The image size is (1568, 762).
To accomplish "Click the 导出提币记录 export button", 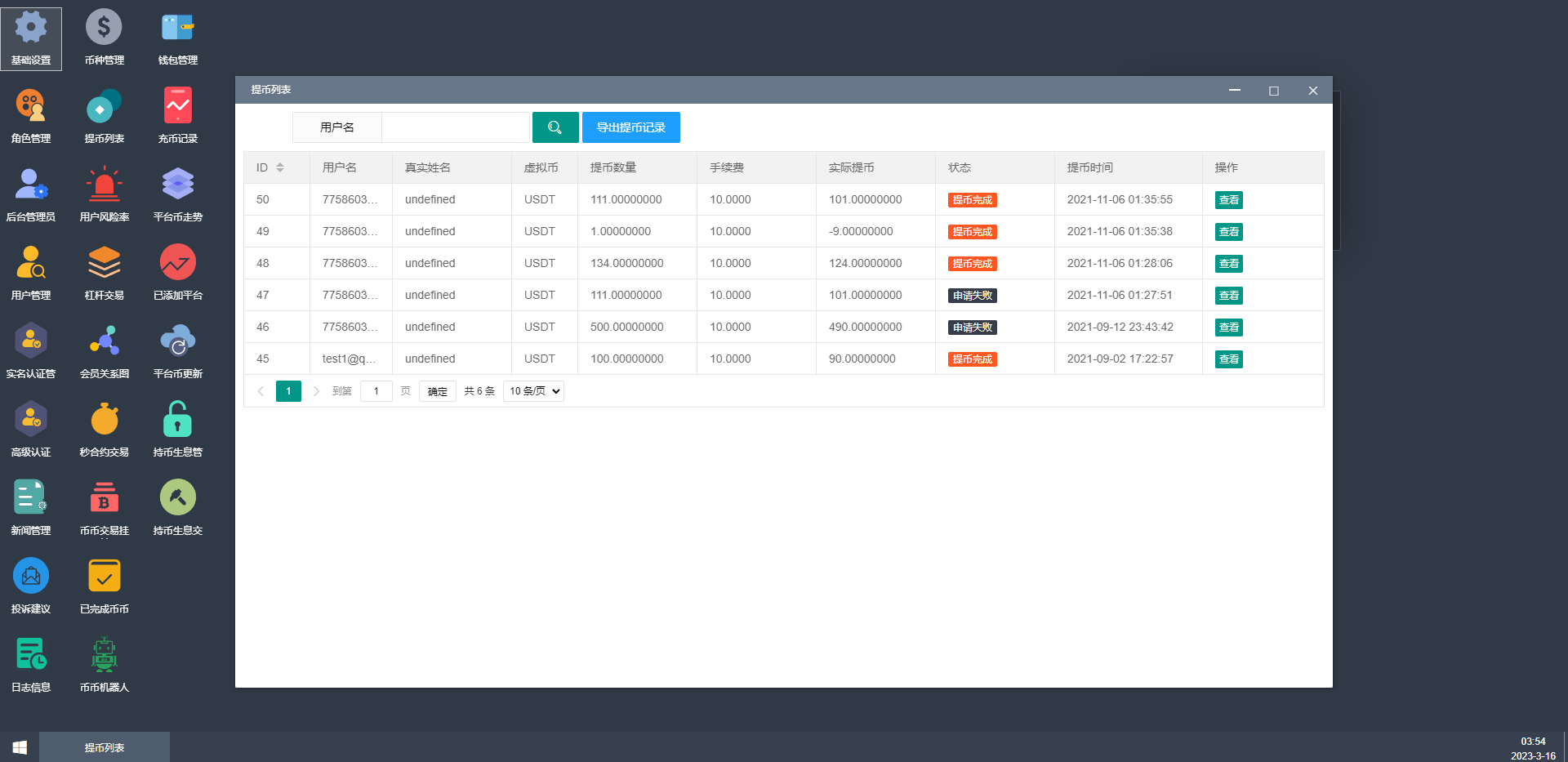I will point(630,127).
